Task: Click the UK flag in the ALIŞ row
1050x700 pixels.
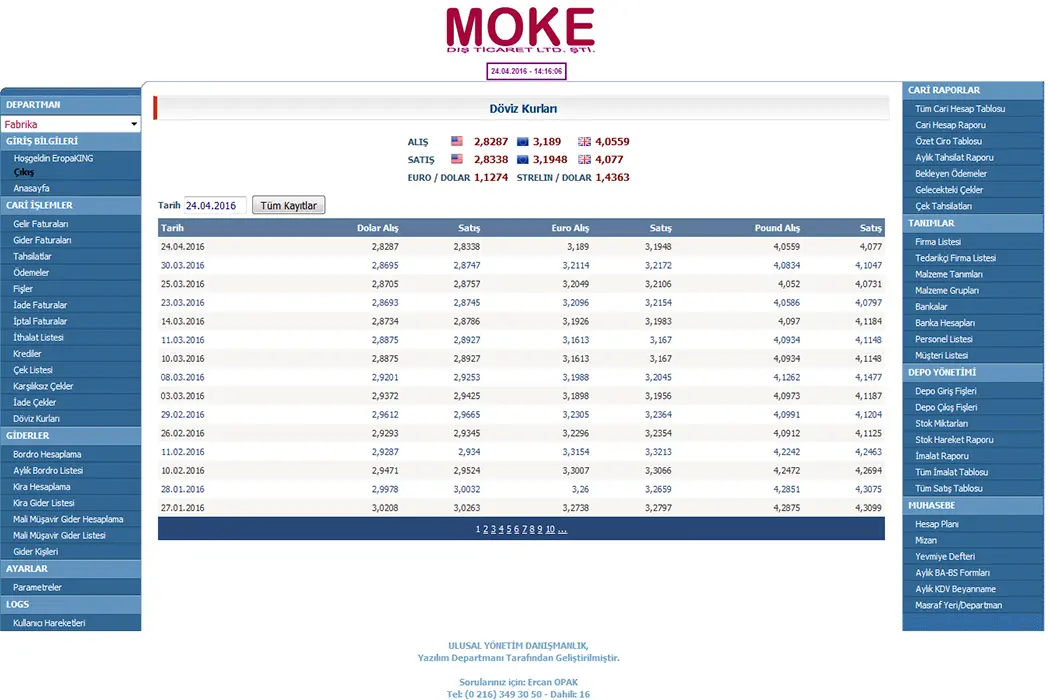Action: (584, 142)
